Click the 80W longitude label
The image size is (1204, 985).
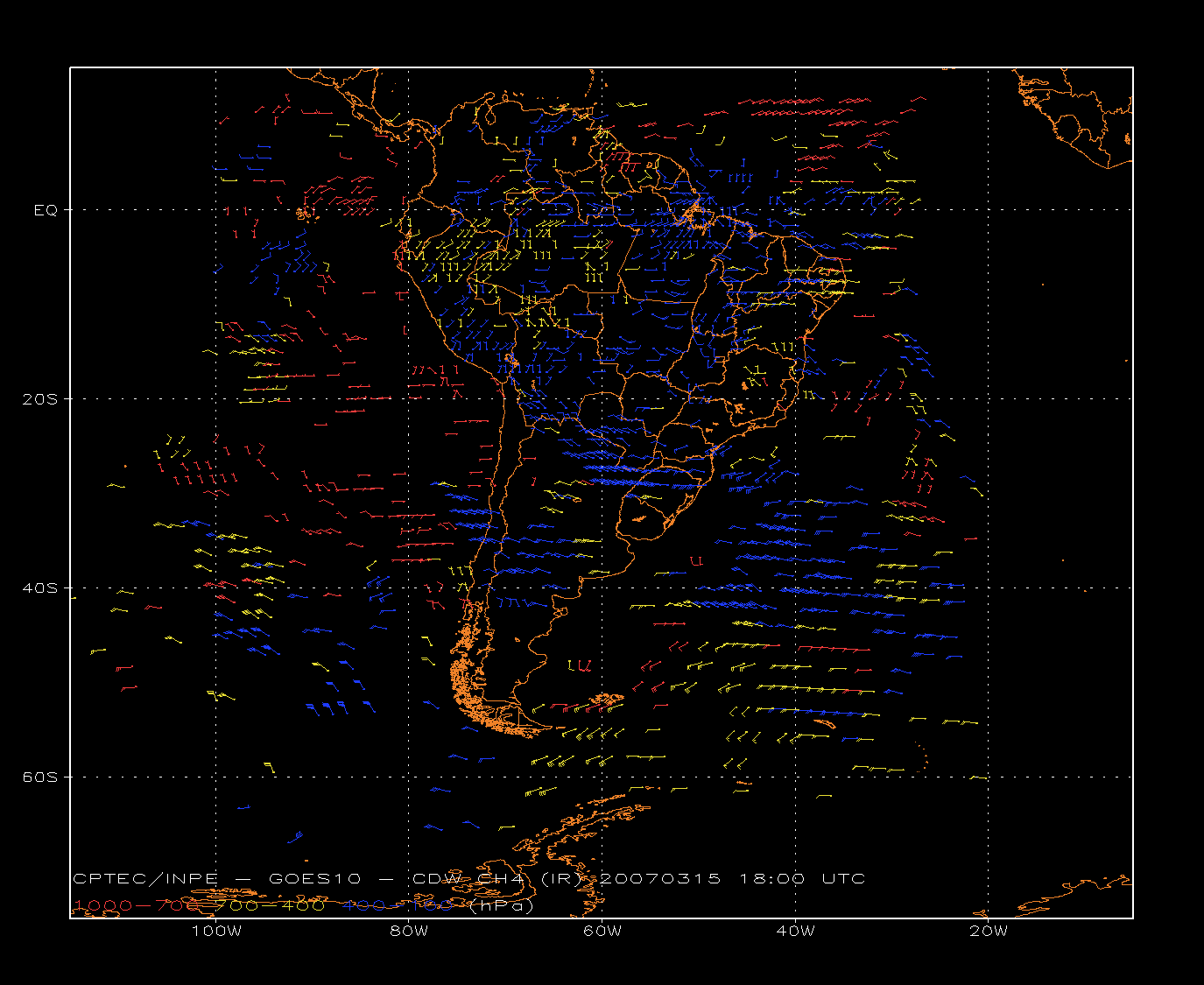[409, 931]
